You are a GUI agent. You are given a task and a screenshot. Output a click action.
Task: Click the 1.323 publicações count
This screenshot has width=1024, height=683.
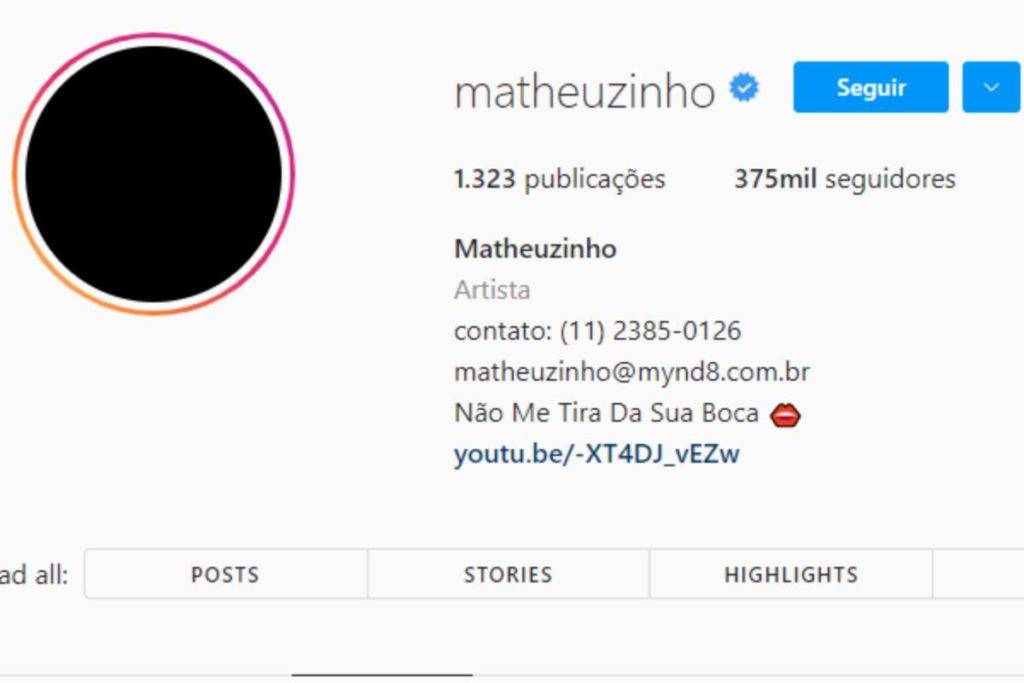pyautogui.click(x=559, y=179)
